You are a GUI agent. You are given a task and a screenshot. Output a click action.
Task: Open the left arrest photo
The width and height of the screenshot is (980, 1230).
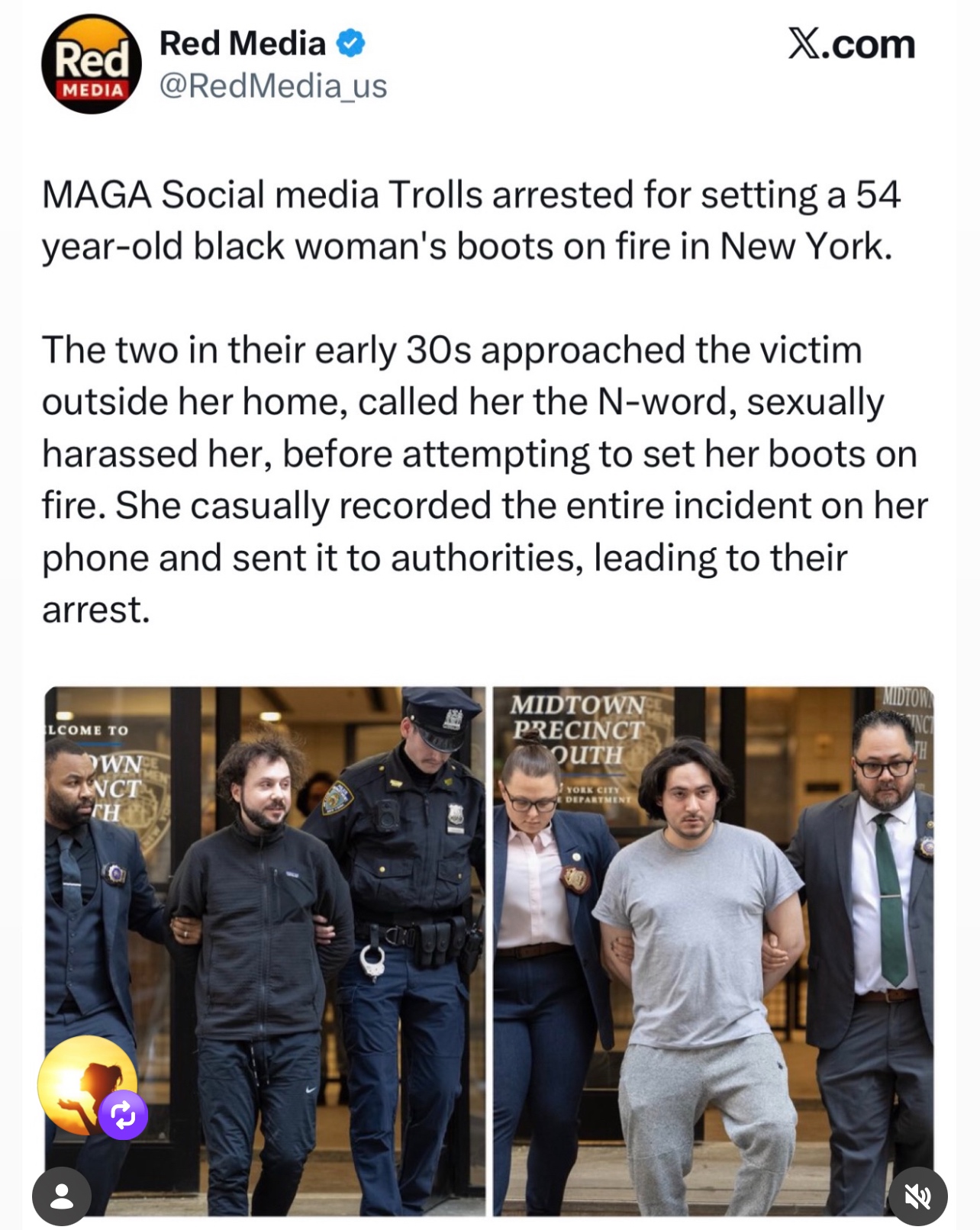click(265, 951)
